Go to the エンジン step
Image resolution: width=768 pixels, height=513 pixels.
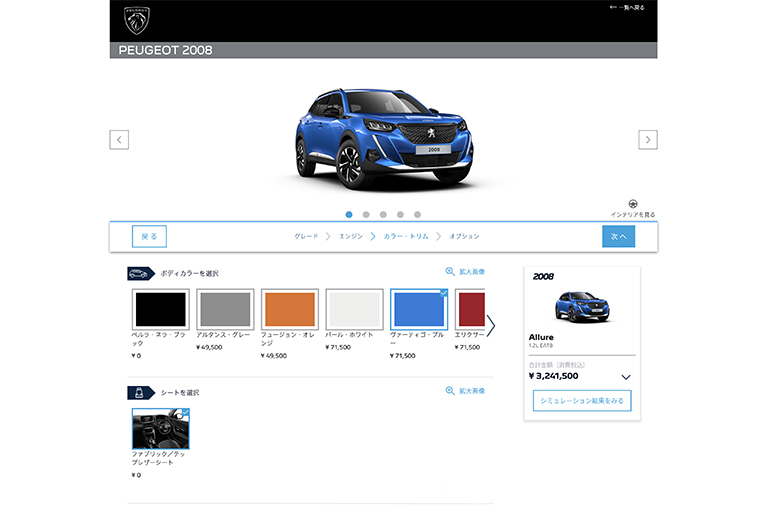point(351,236)
